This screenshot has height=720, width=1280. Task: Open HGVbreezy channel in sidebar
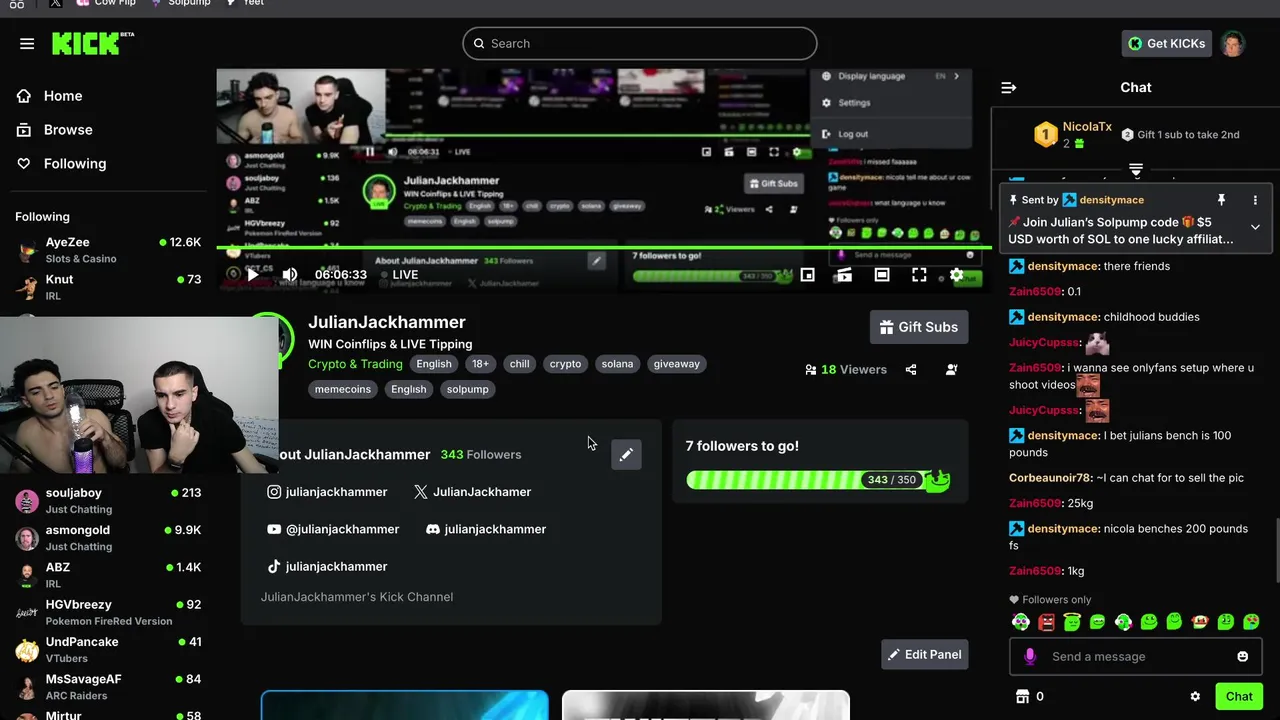click(x=108, y=612)
